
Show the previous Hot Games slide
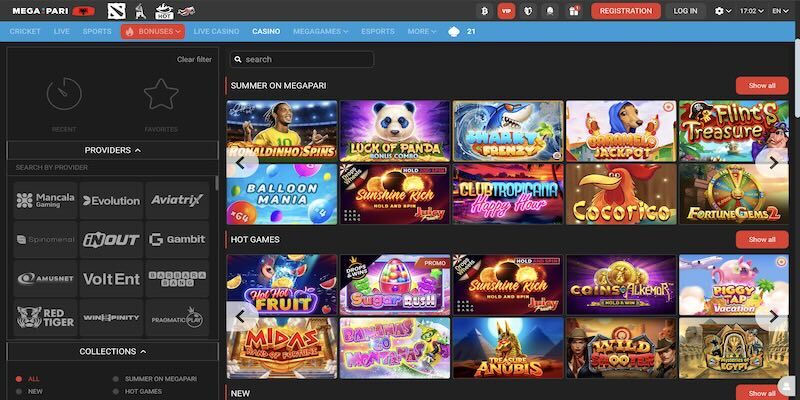click(x=241, y=316)
